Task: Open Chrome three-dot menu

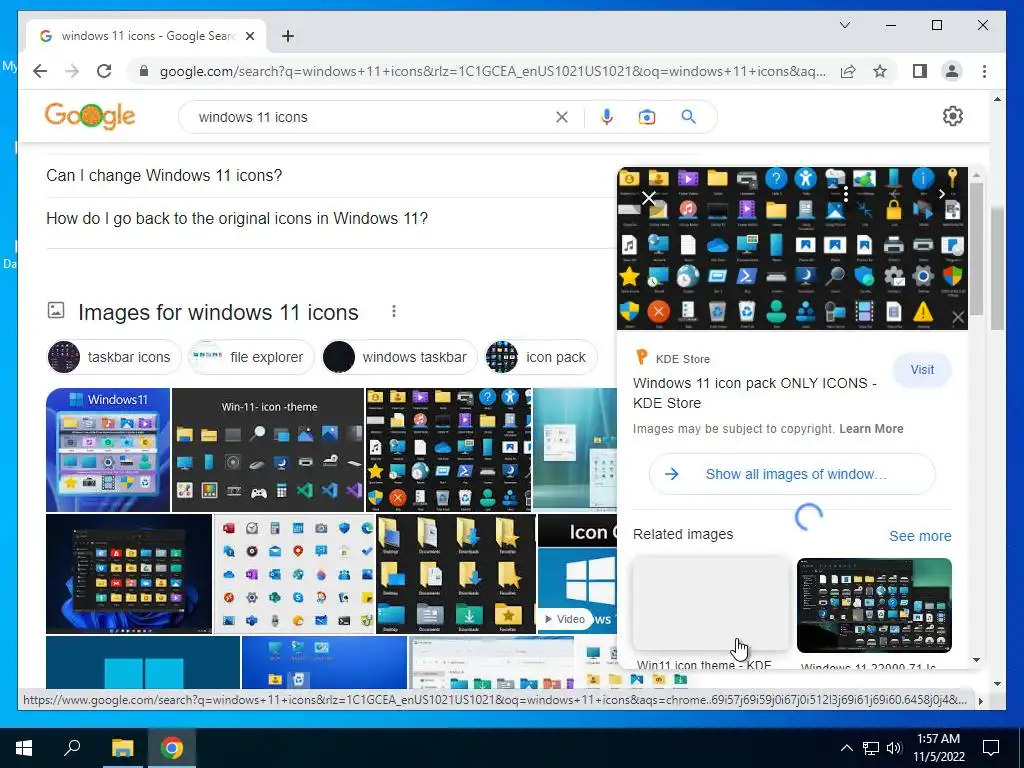Action: pos(984,71)
